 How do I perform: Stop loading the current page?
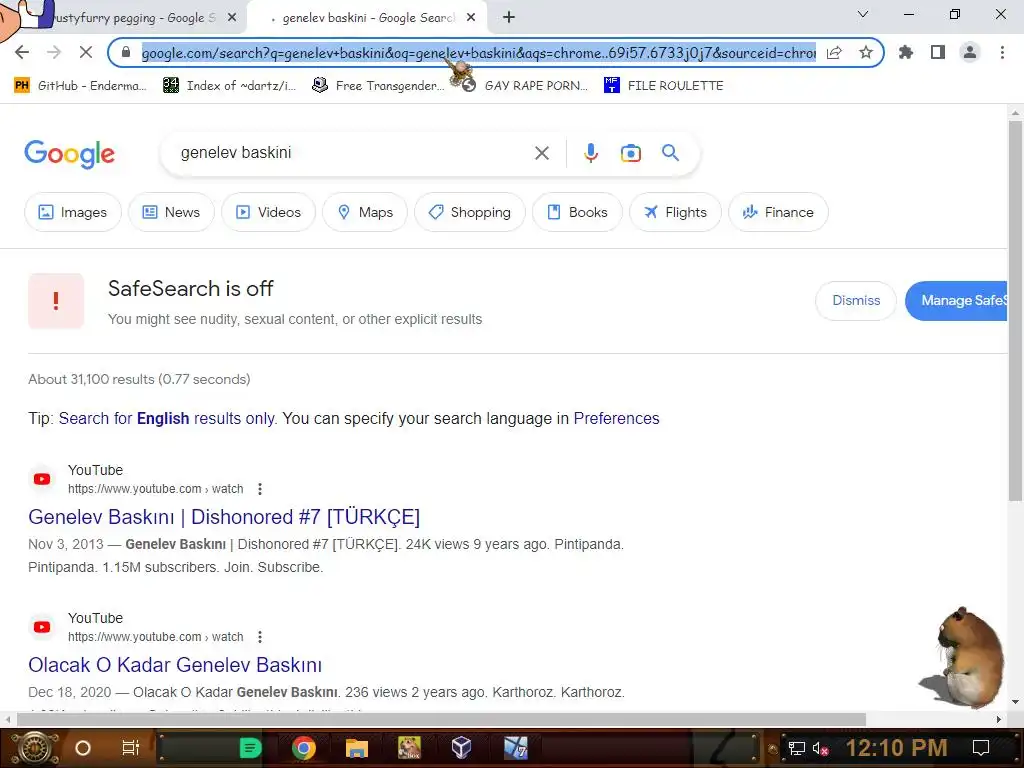tap(86, 52)
